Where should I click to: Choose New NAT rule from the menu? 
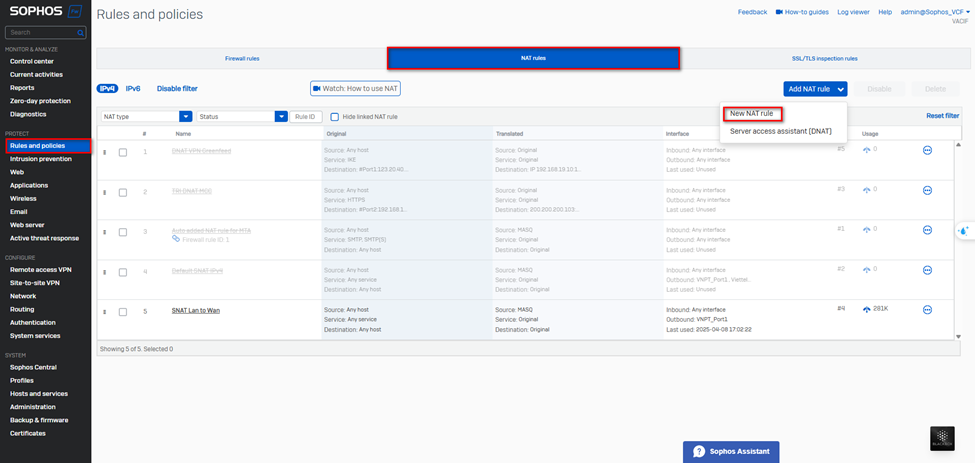(x=751, y=113)
